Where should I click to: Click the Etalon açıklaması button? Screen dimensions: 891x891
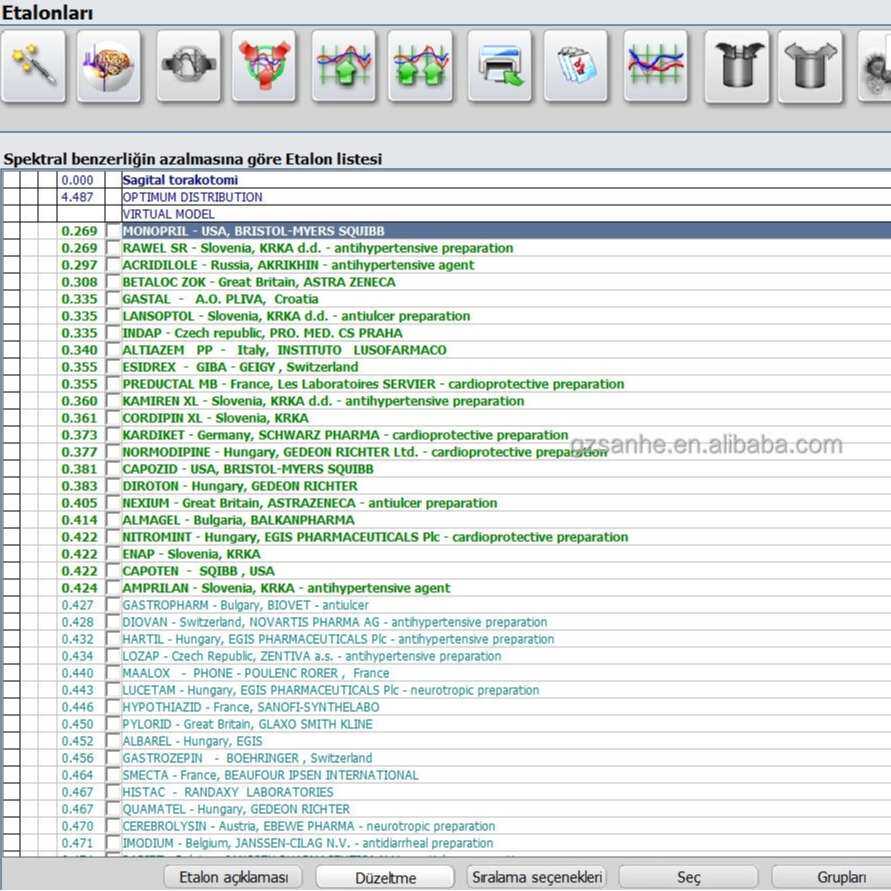click(x=233, y=877)
